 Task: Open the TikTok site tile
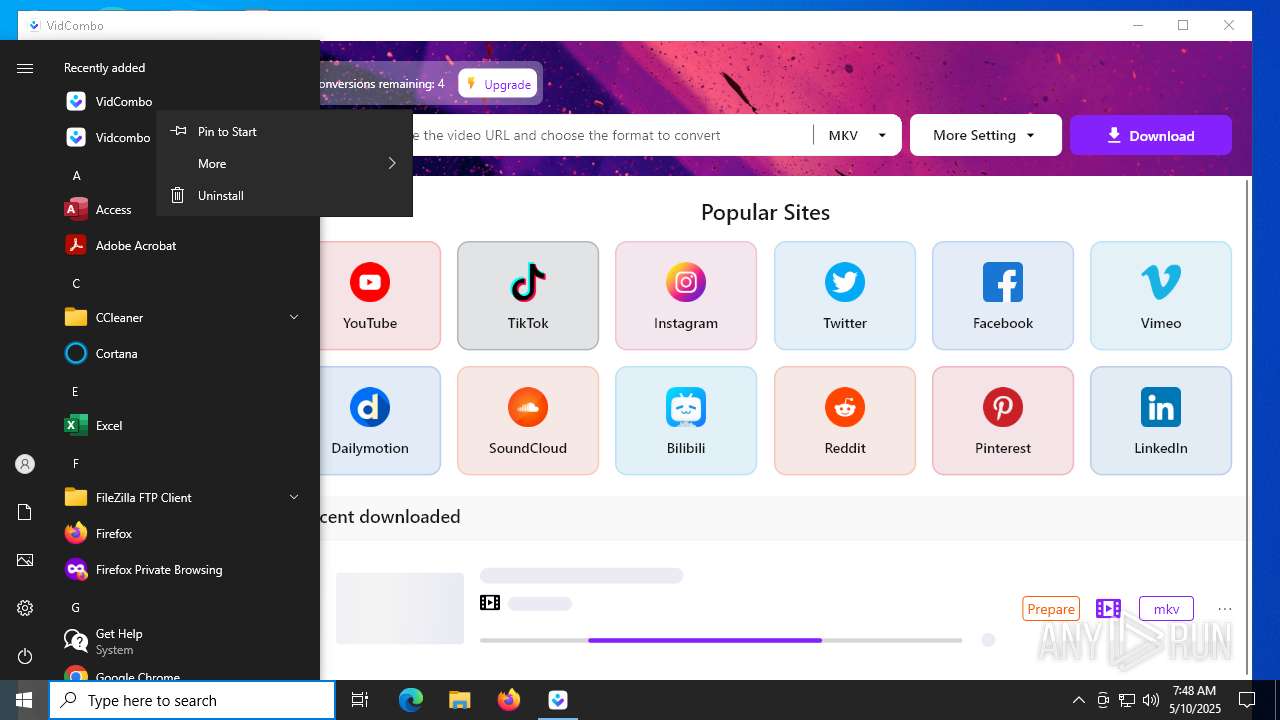(x=528, y=296)
